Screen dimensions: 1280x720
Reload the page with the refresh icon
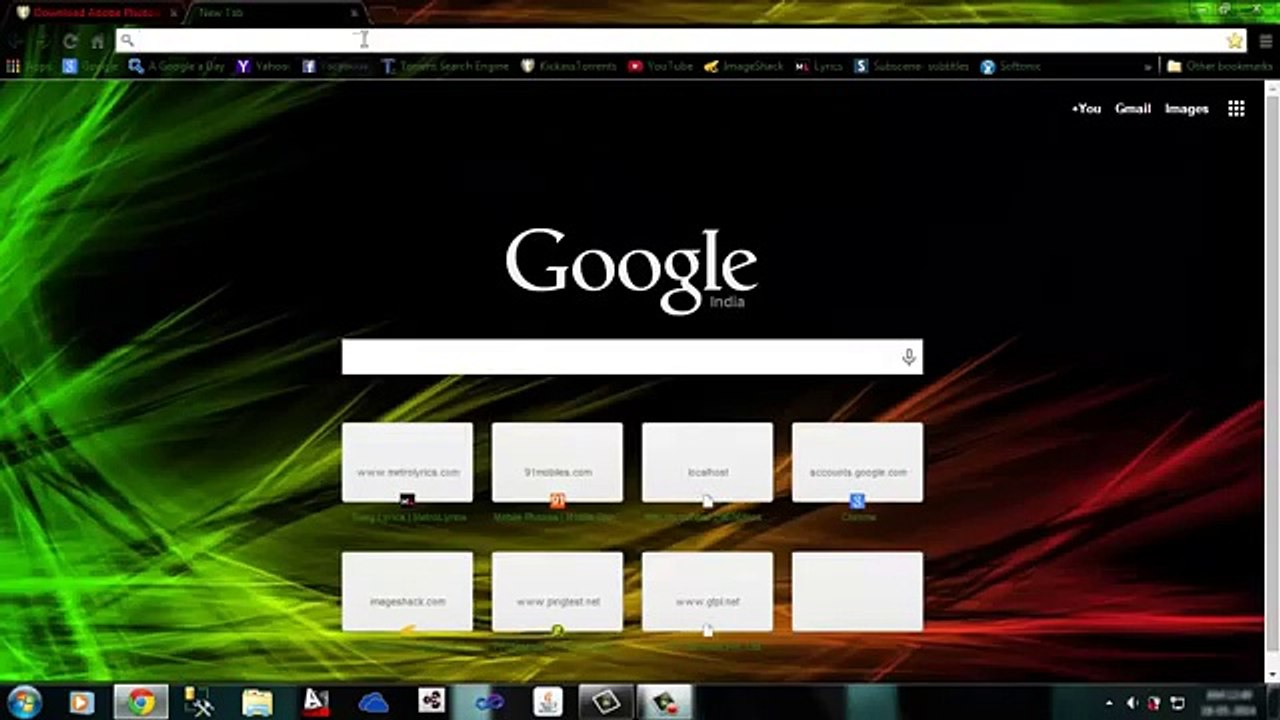[x=70, y=41]
